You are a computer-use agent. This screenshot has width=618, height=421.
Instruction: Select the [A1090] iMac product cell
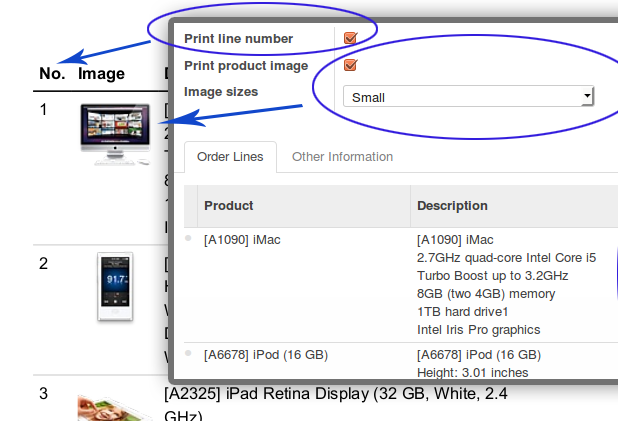tap(242, 240)
